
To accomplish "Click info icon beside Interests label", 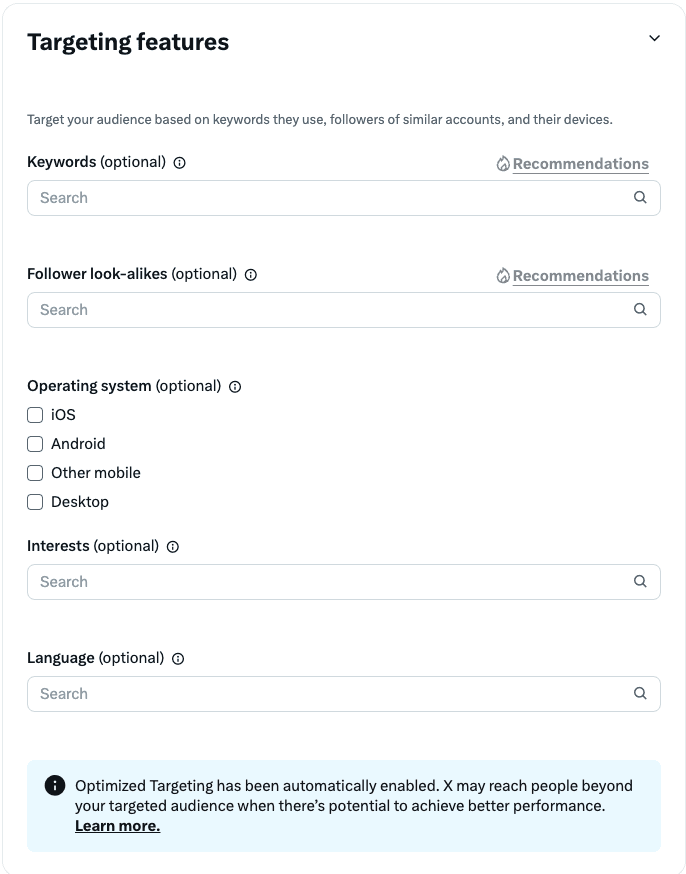I will [173, 547].
